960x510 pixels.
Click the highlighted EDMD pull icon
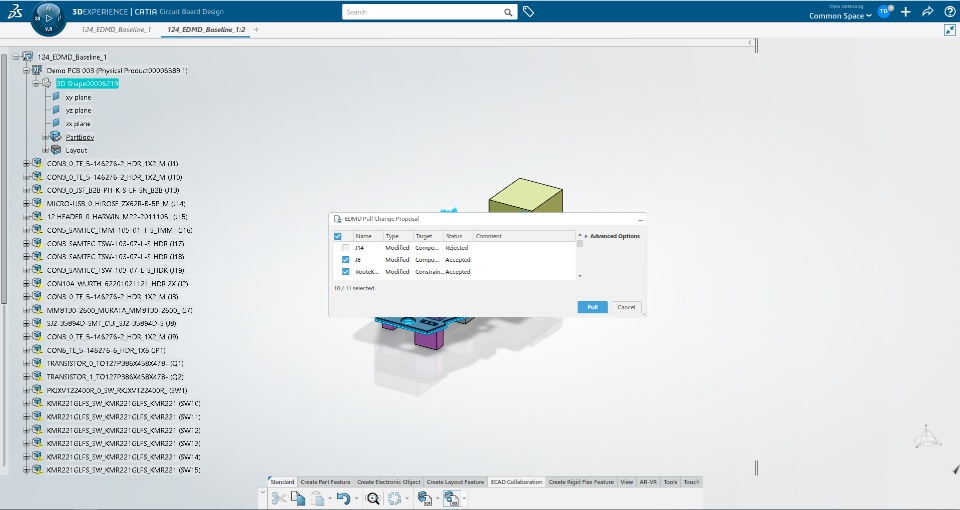pyautogui.click(x=451, y=498)
